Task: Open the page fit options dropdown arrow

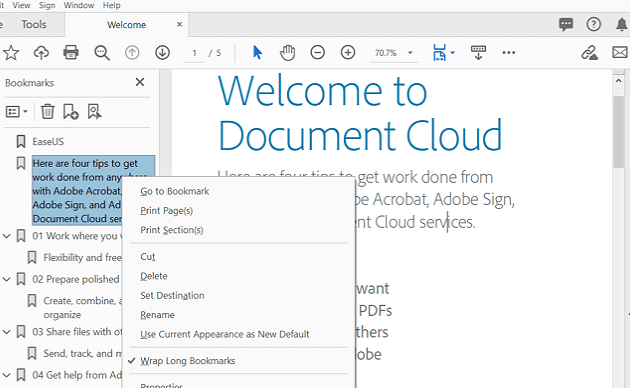Action: pyautogui.click(x=453, y=53)
